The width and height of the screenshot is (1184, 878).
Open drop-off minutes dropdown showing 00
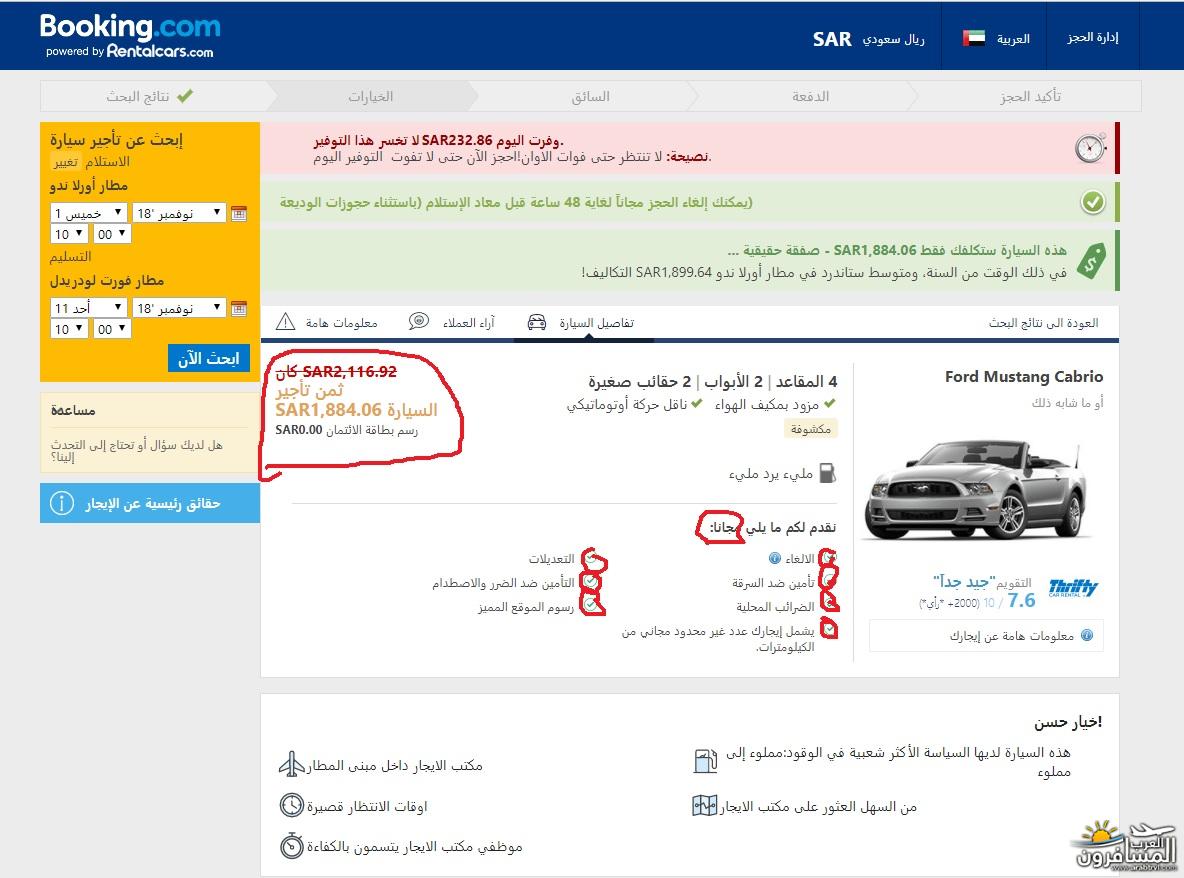tap(112, 328)
